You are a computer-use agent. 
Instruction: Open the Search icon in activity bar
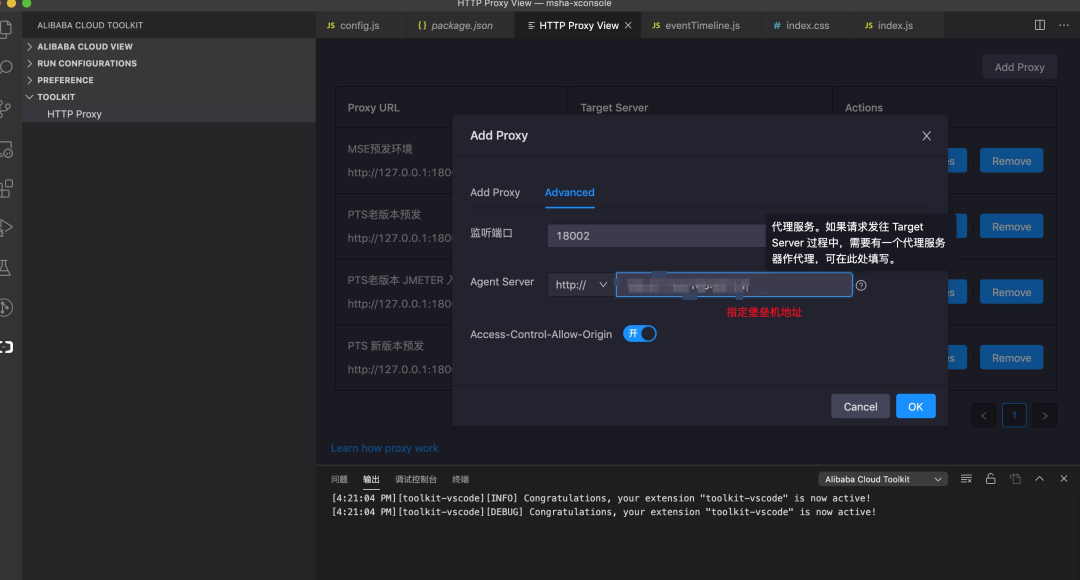coord(6,68)
